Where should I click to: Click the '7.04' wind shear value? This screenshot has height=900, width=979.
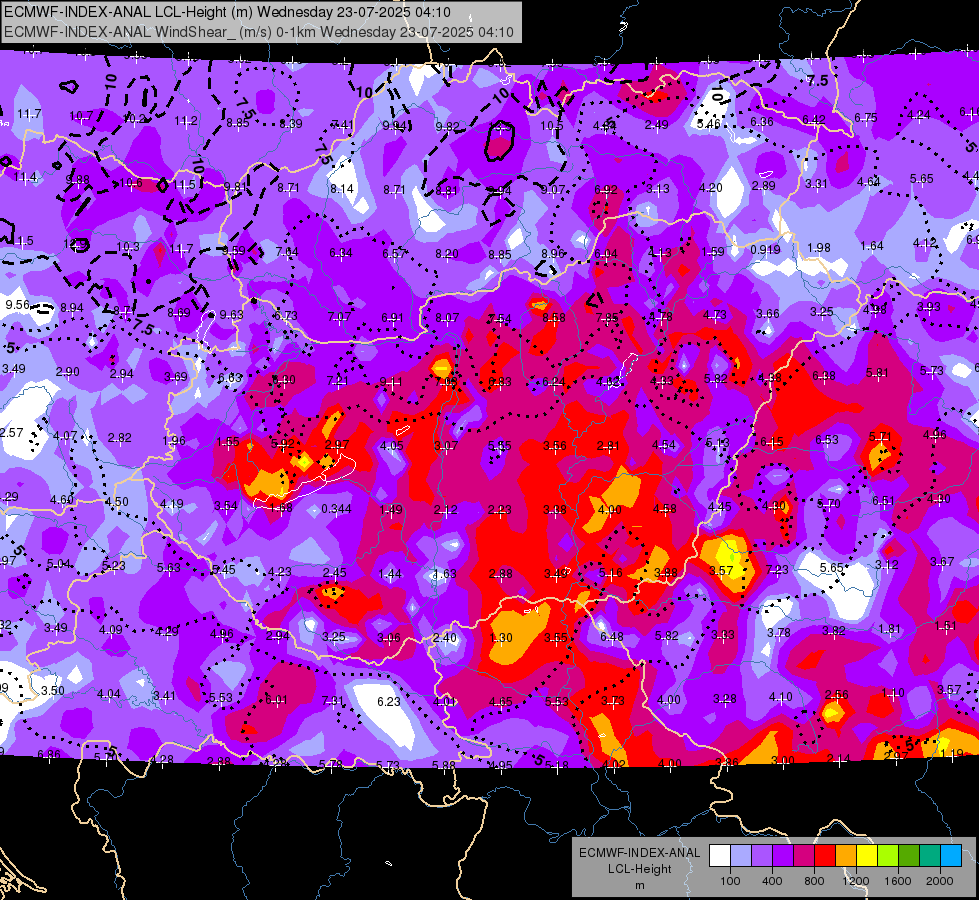(x=287, y=252)
